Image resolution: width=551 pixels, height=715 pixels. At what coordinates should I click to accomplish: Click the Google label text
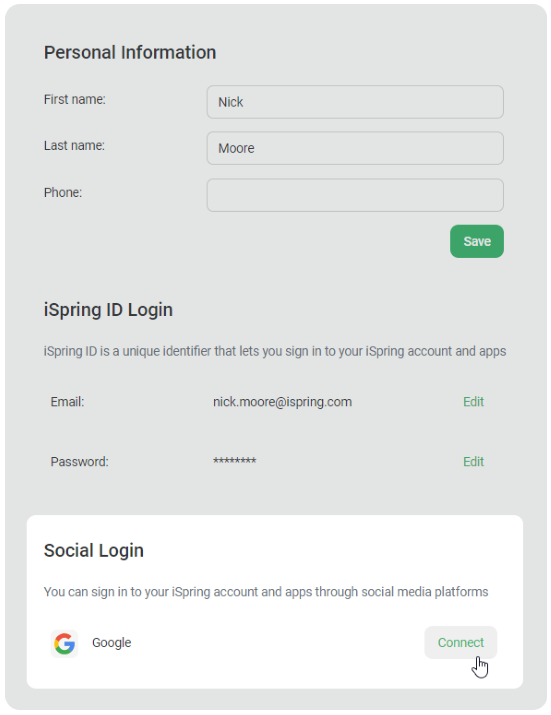pos(112,642)
